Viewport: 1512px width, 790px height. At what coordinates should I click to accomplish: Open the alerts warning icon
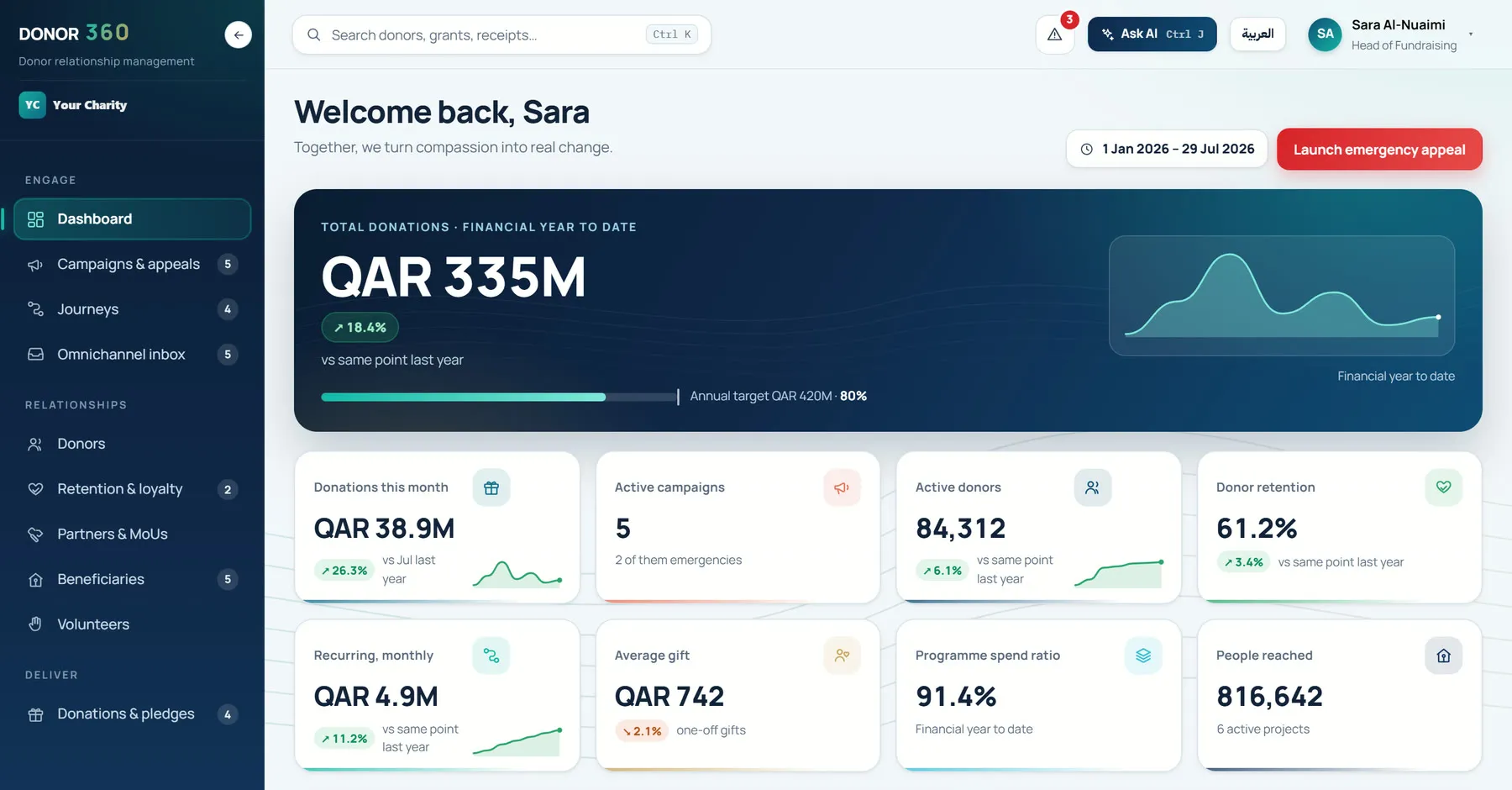1055,34
